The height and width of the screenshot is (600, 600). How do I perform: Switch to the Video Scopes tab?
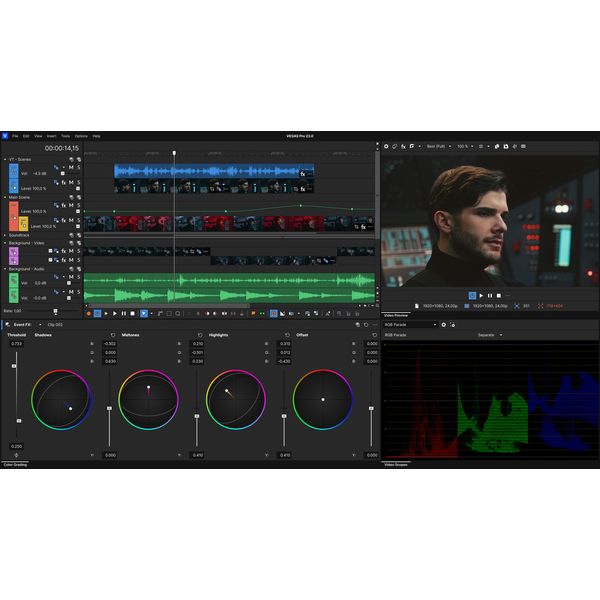click(x=396, y=465)
